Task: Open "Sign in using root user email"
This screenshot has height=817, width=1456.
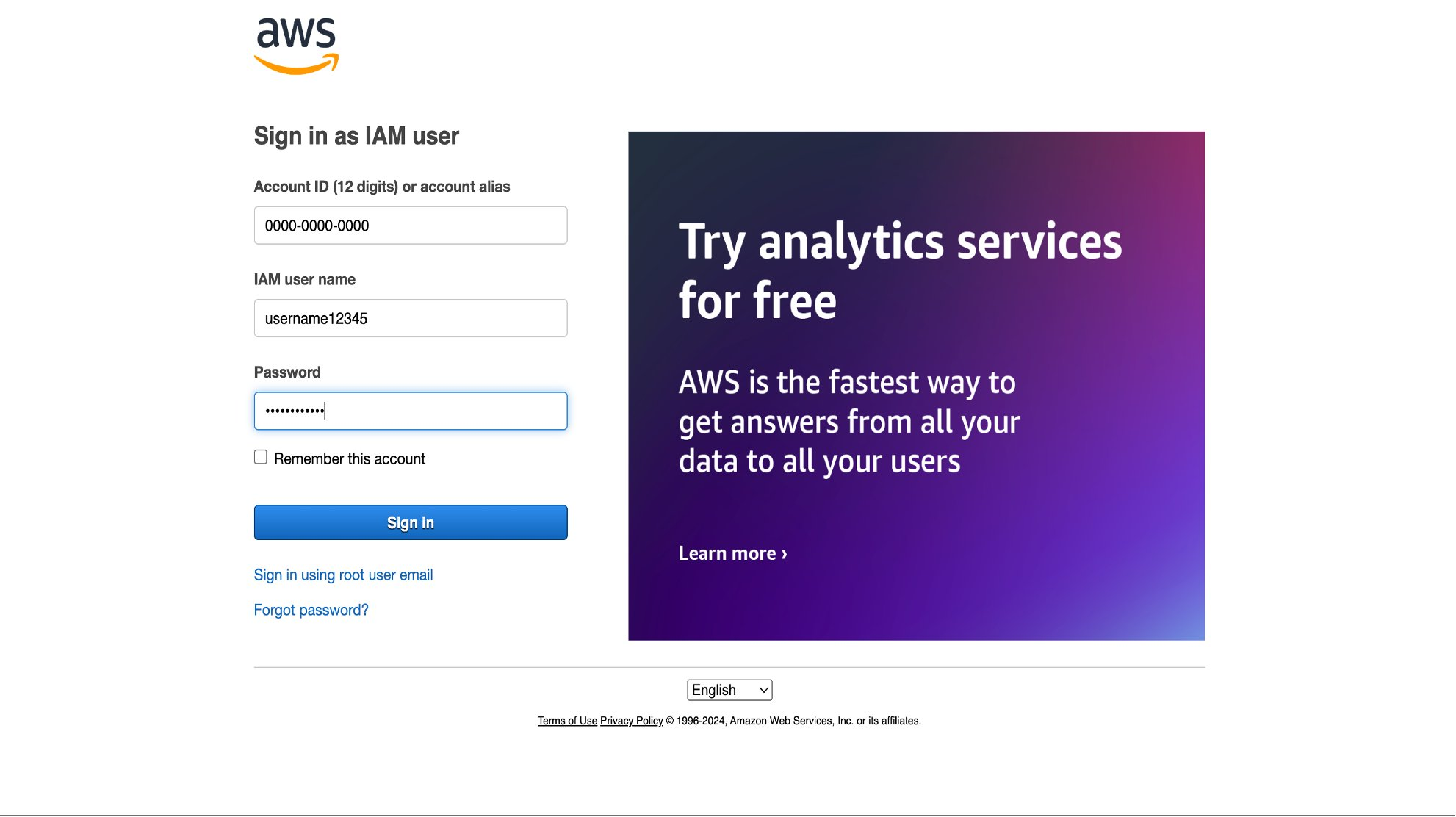Action: (343, 575)
